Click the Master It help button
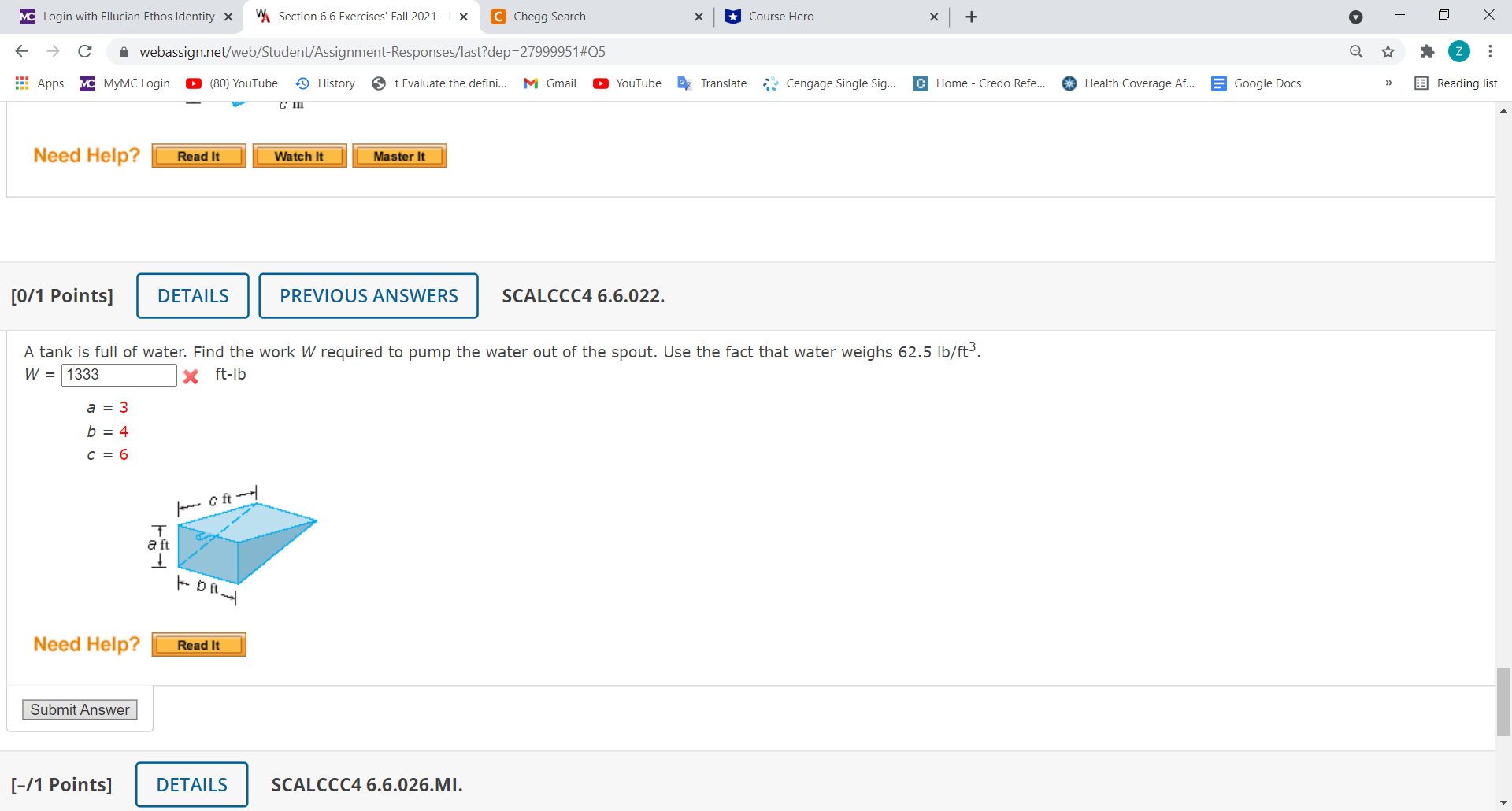1512x811 pixels. [399, 155]
